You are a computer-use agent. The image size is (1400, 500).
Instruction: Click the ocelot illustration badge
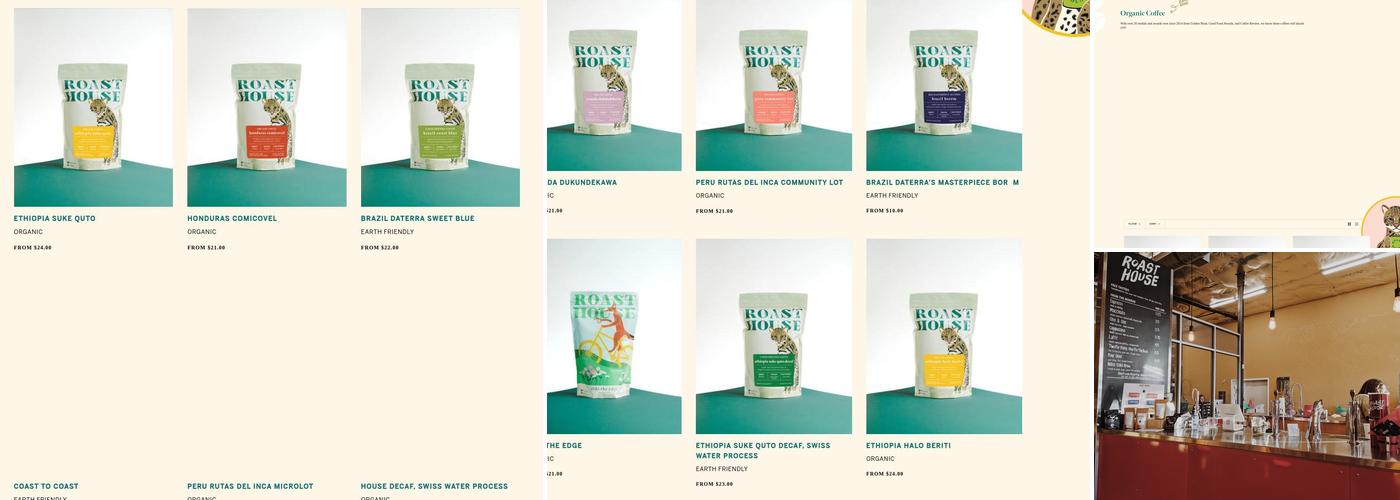(x=1382, y=222)
